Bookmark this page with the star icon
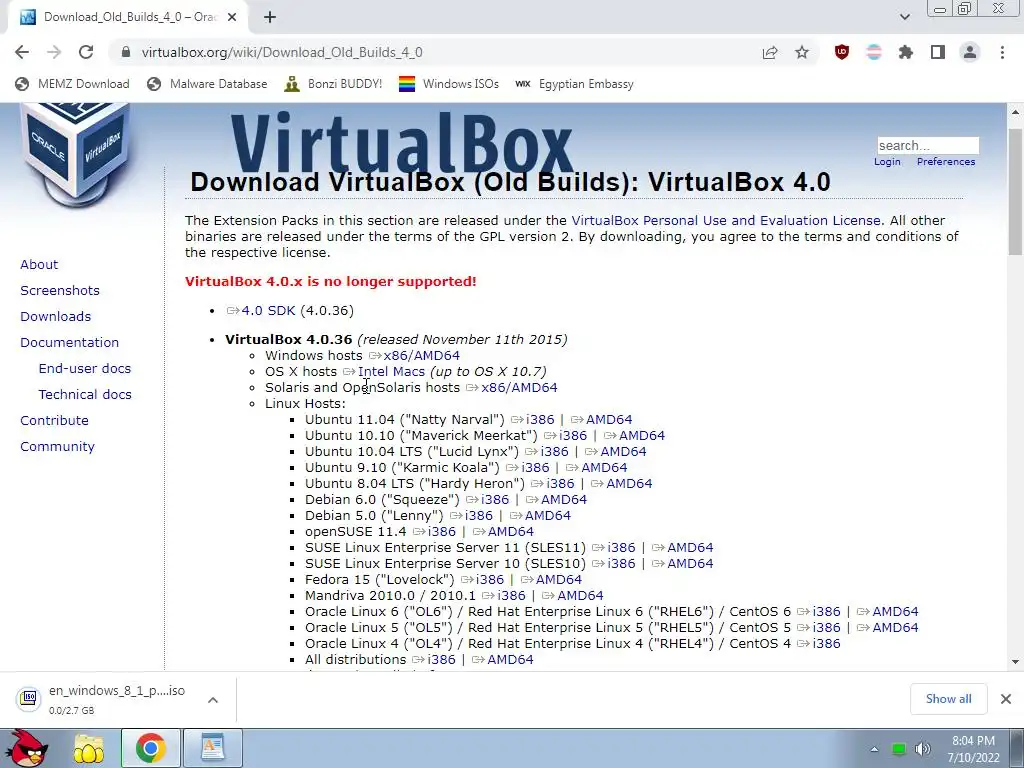 point(802,52)
